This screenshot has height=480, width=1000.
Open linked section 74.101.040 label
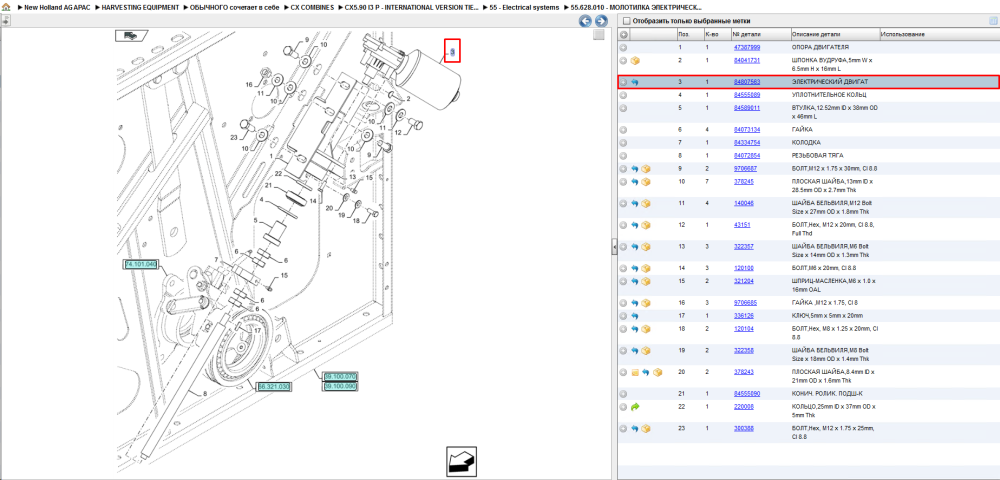[140, 264]
